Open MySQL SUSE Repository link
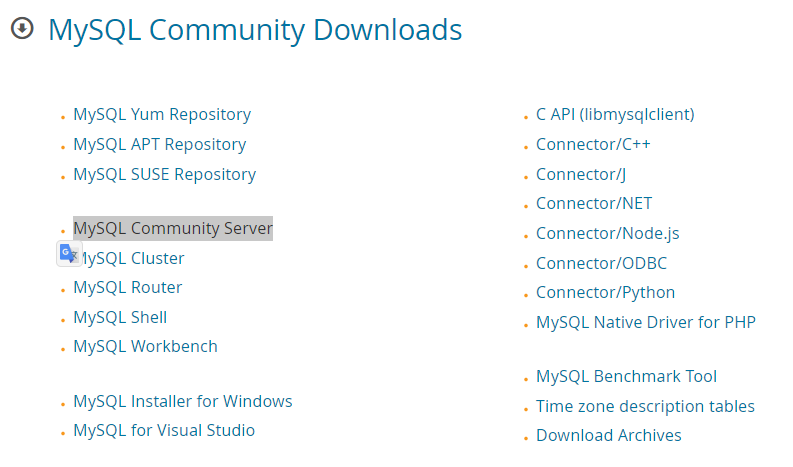This screenshot has height=467, width=793. pyautogui.click(x=164, y=175)
